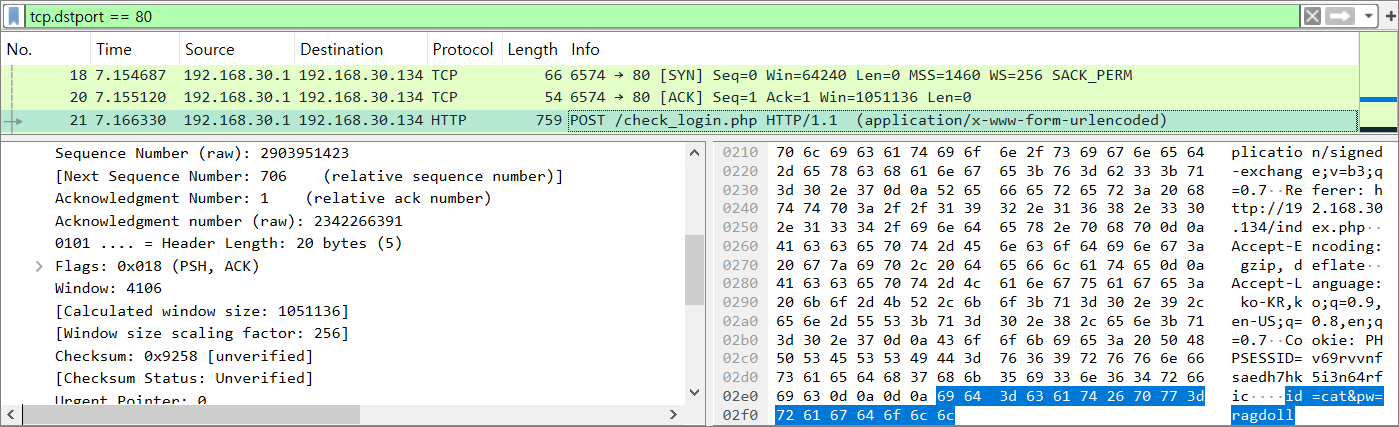1399x427 pixels.
Task: Select packet 18 with the SYN flag
Action: (680, 76)
